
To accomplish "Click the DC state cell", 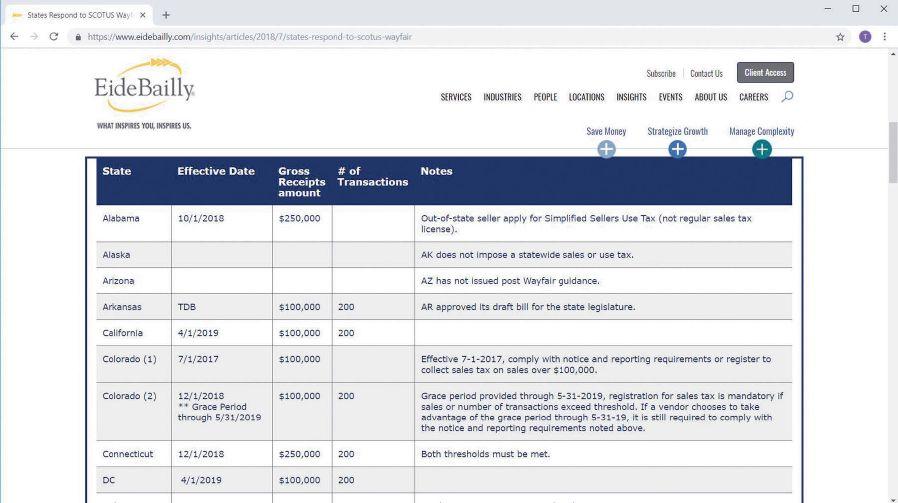I will [109, 480].
